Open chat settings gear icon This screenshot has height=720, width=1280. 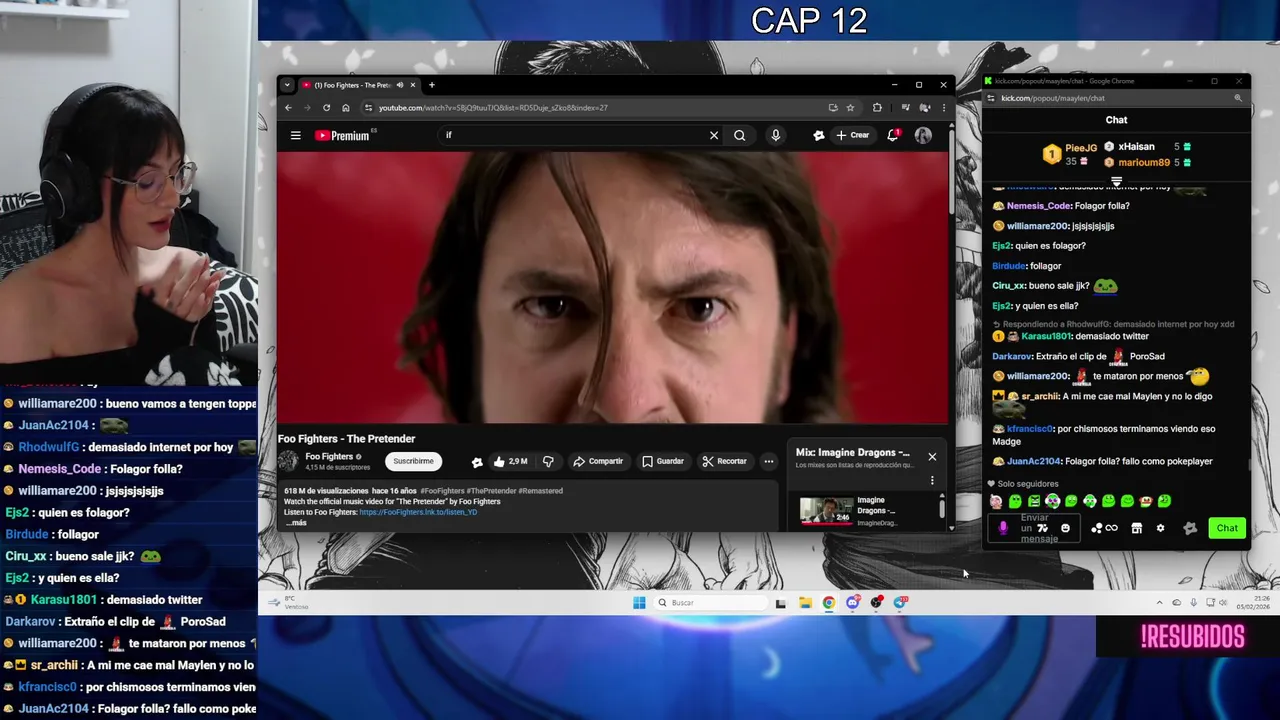1160,528
